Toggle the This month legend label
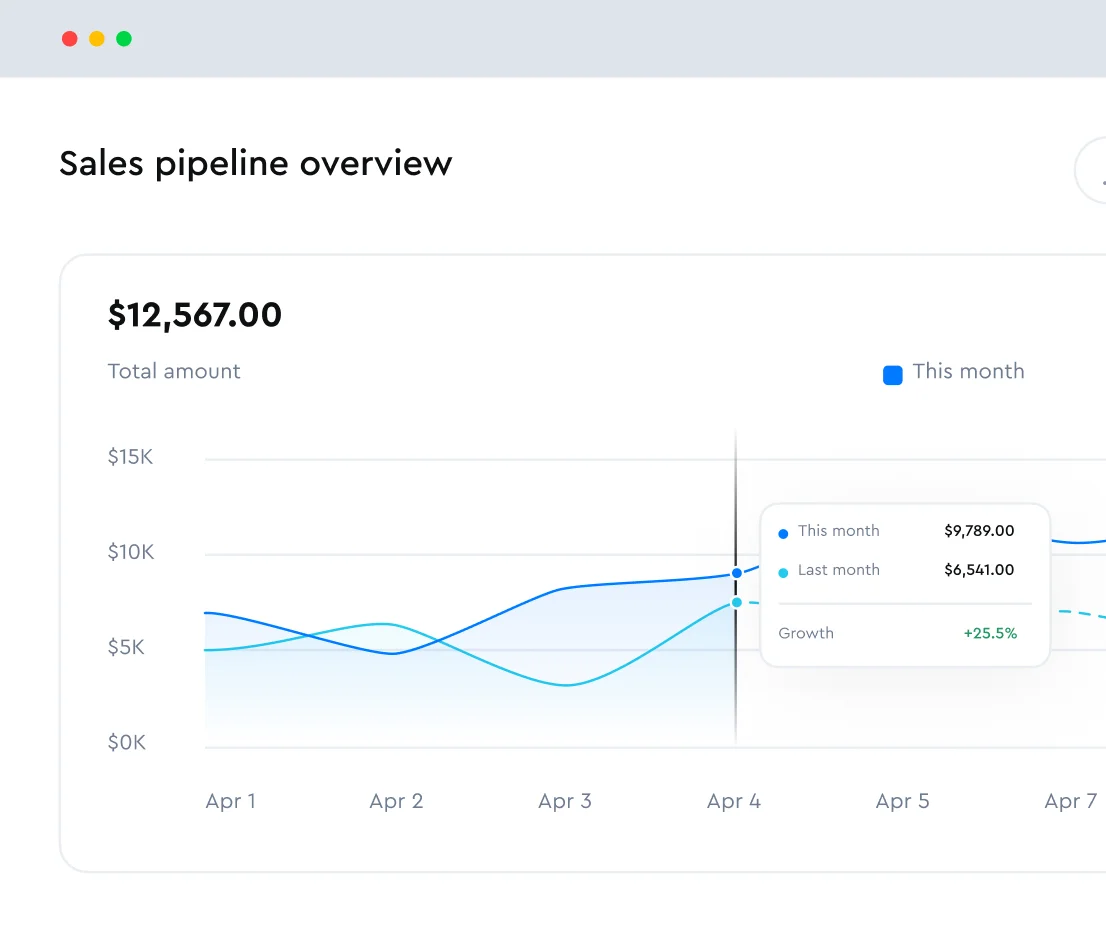 968,371
